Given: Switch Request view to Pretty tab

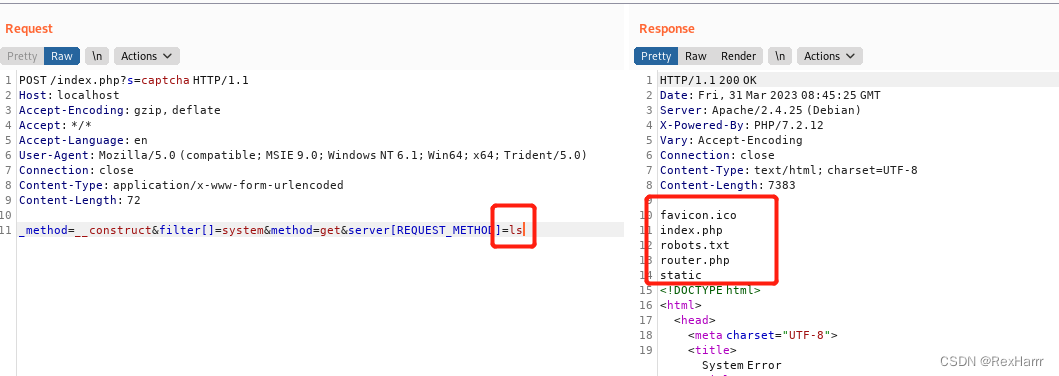Looking at the screenshot, I should 22,56.
